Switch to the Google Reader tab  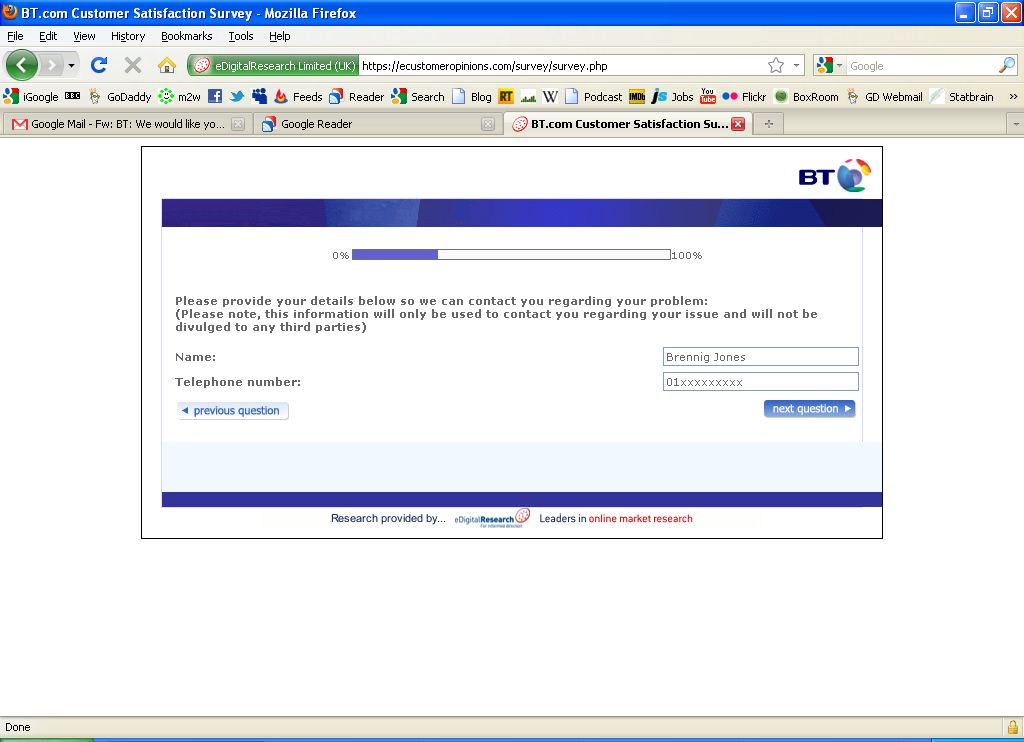tap(370, 124)
